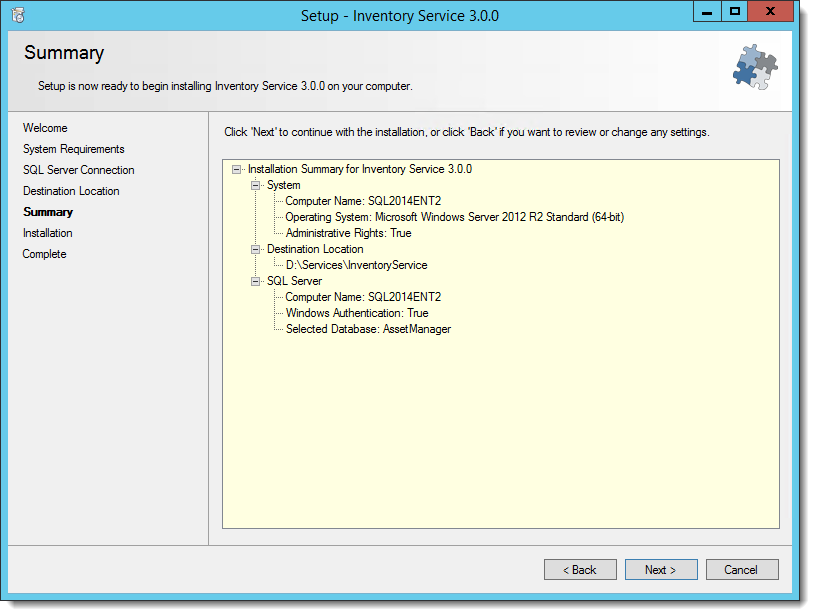Click the installer icon in the title bar
The height and width of the screenshot is (616, 815).
tap(18, 15)
